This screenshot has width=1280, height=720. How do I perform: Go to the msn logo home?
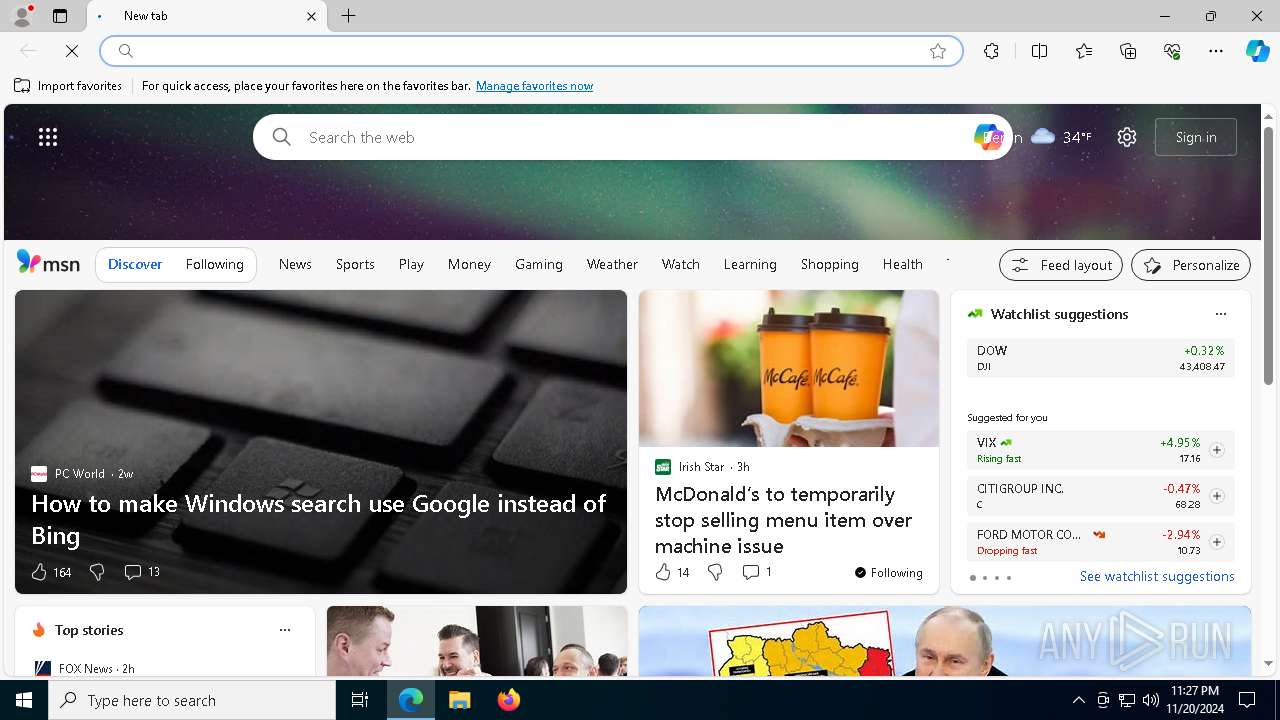tap(48, 263)
